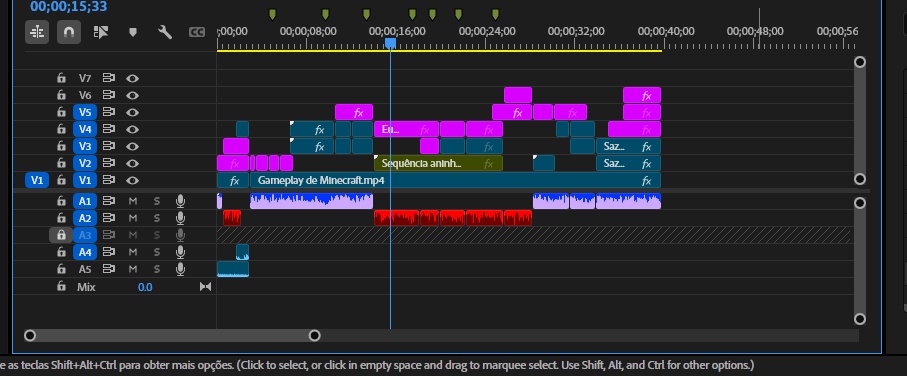
Task: Toggle insert sequences as nests button
Action: 37,32
